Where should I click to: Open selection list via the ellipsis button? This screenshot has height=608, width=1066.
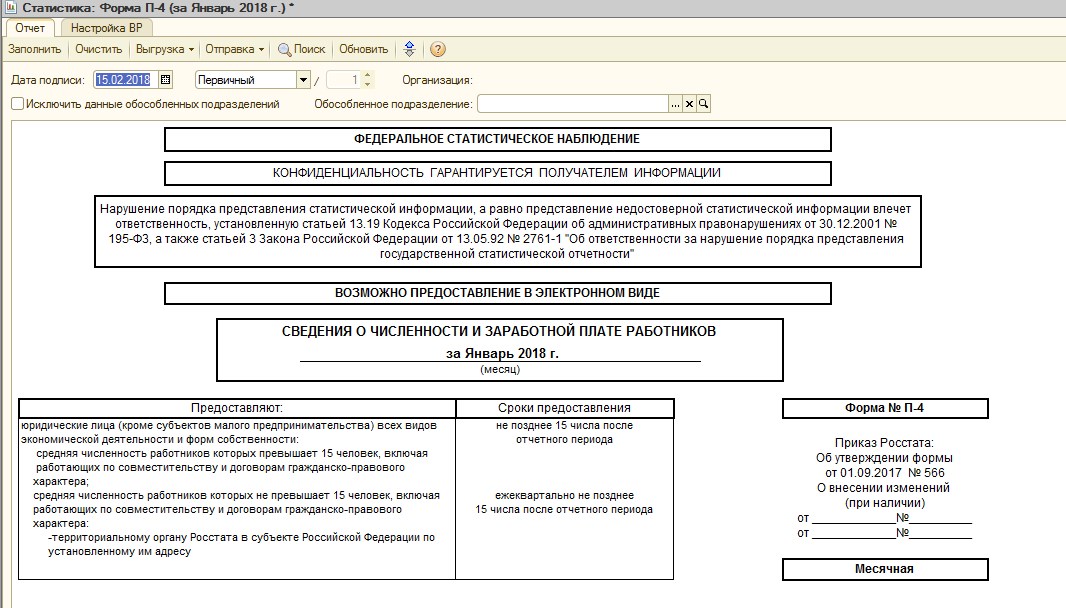[x=675, y=104]
